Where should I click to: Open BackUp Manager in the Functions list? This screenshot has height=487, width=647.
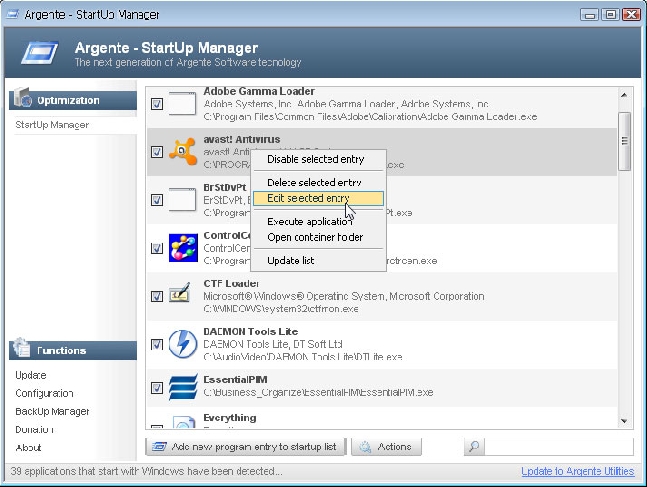point(52,411)
